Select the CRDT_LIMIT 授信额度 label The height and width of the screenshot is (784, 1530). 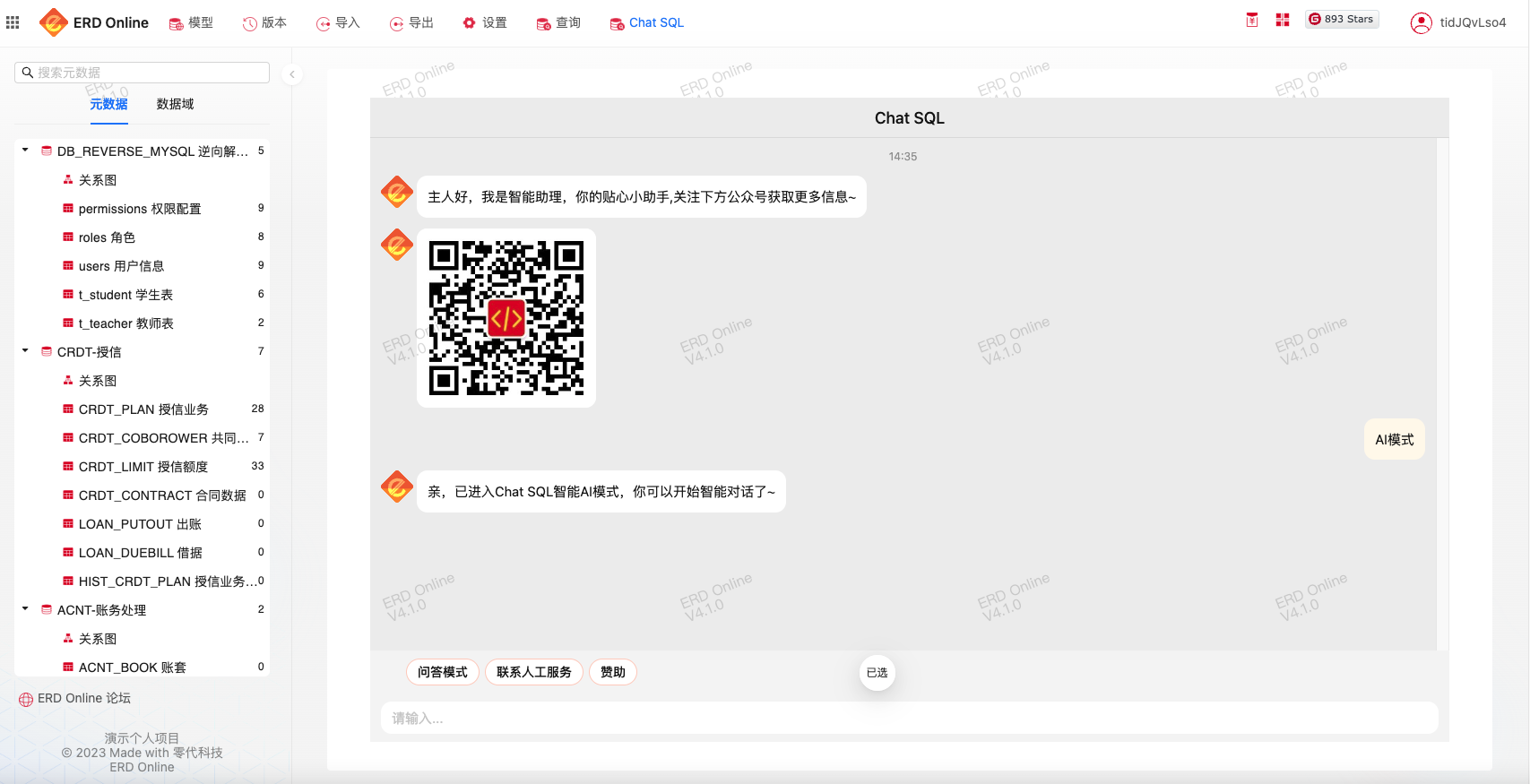click(x=143, y=467)
